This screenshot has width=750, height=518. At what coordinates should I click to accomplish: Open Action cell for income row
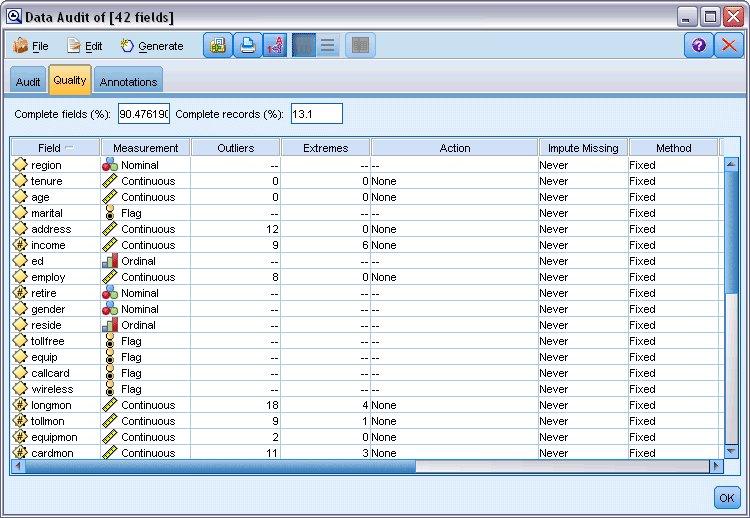coord(454,245)
